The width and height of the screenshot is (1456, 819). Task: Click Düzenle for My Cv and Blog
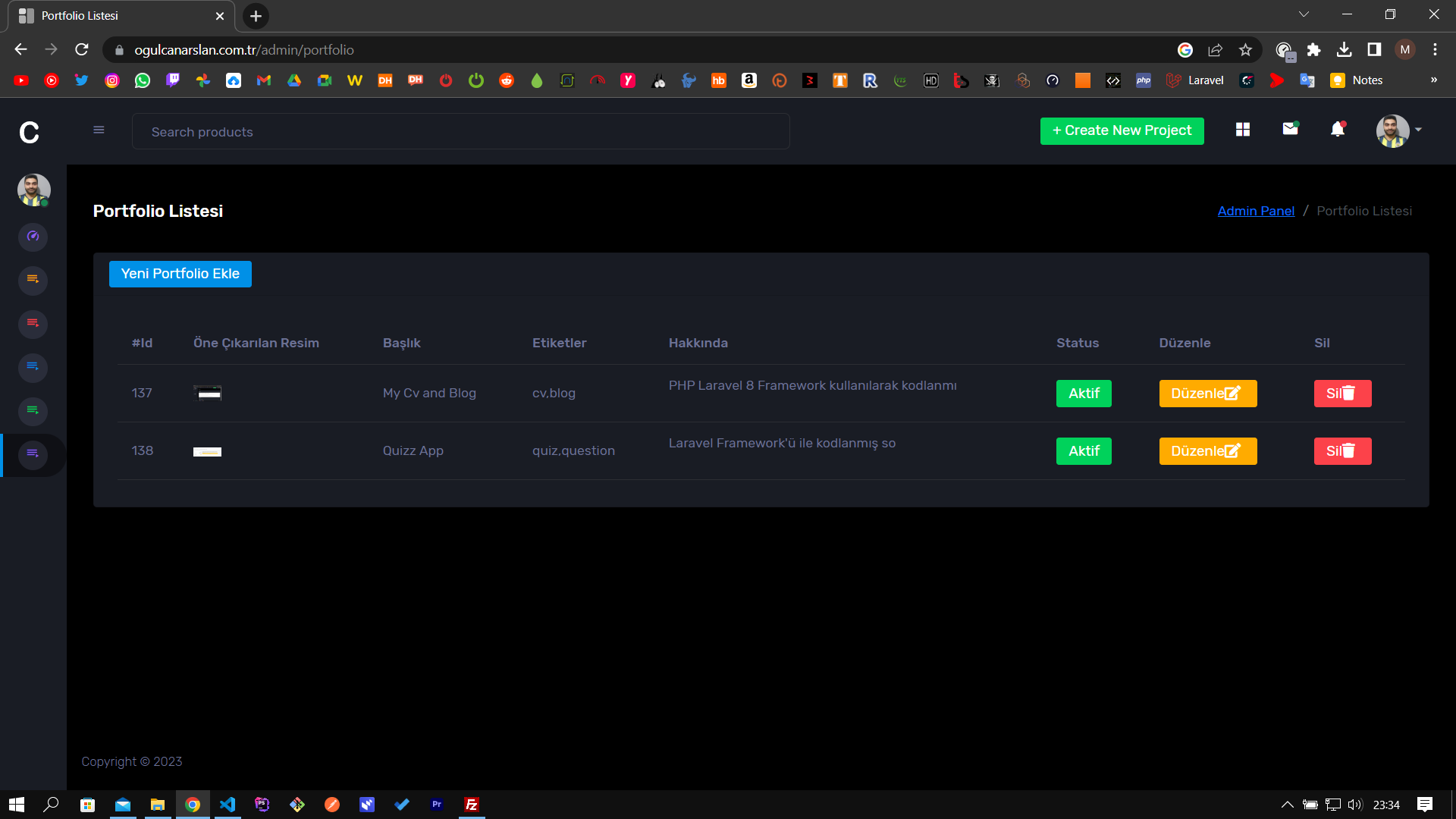(1207, 394)
